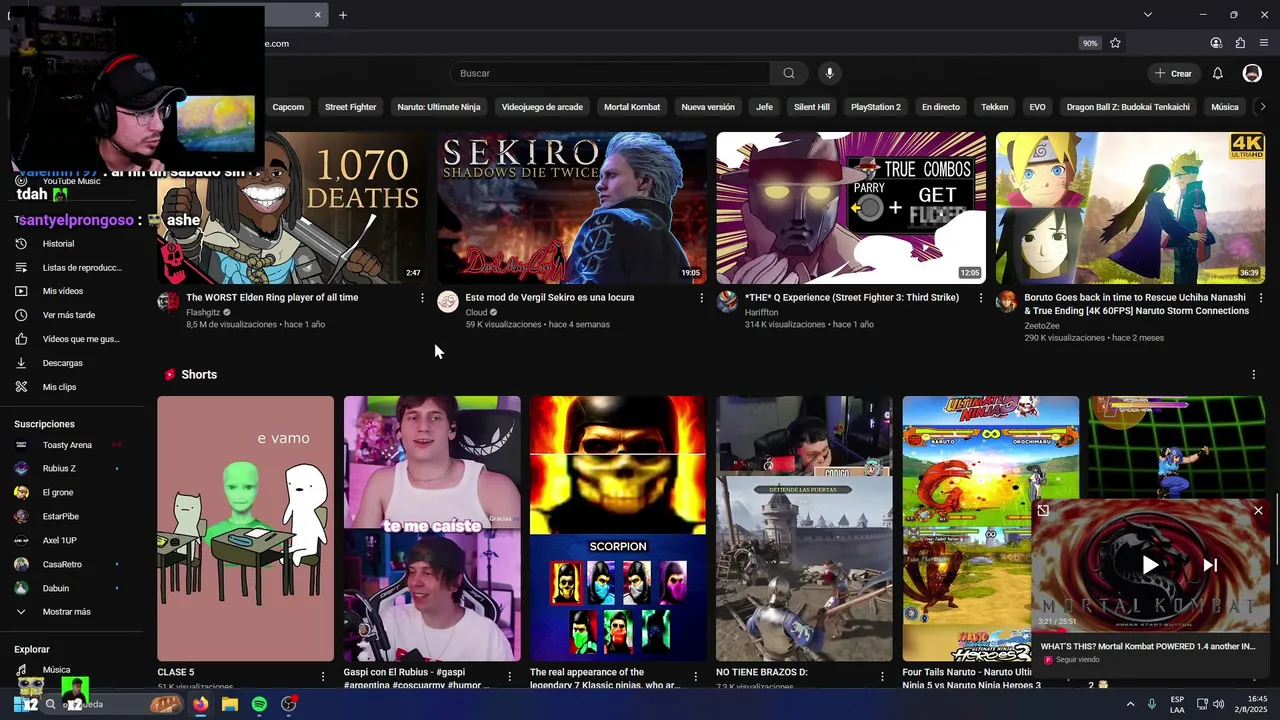Open the browser tab list dropdown
Viewport: 1280px width, 720px height.
(x=1148, y=15)
